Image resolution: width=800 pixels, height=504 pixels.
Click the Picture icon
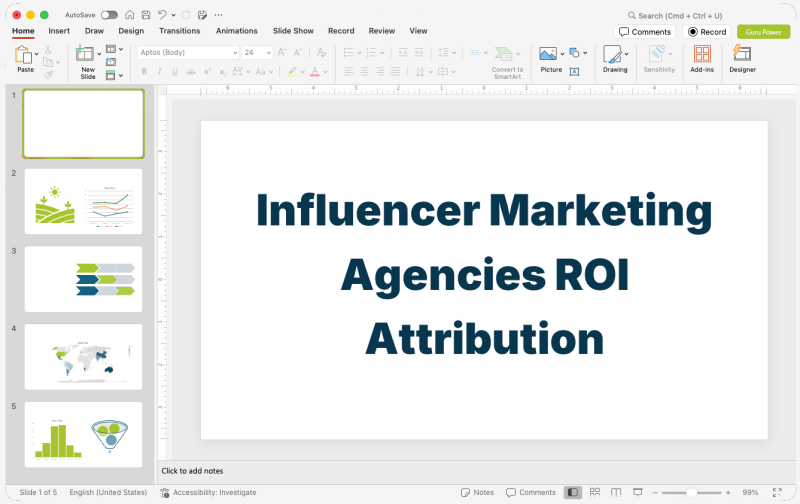point(548,54)
